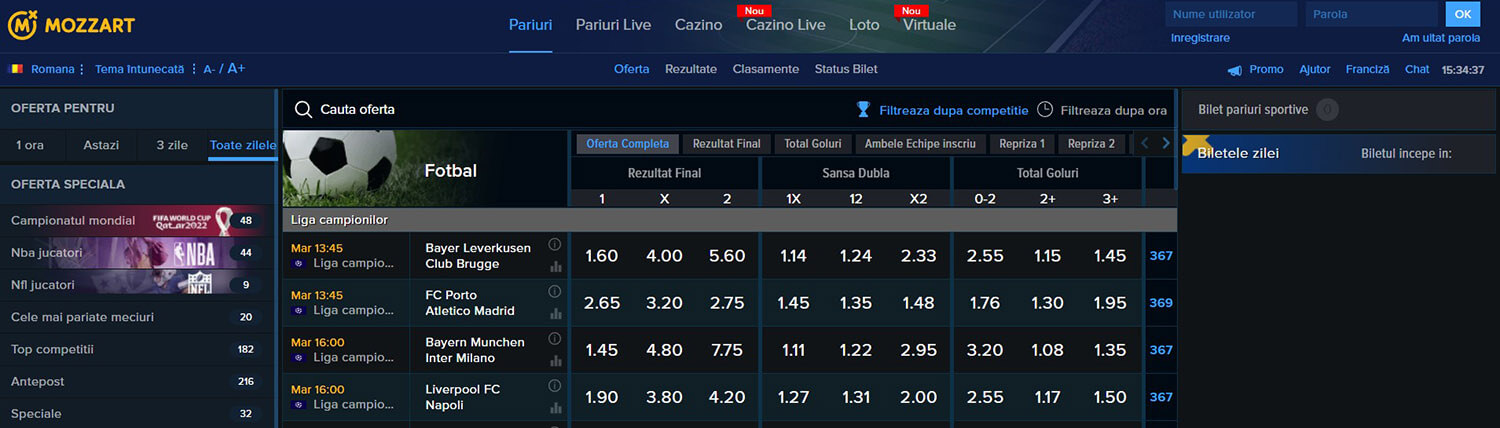Open info icon for Bayern Munchen match
1500x428 pixels.
[555, 339]
